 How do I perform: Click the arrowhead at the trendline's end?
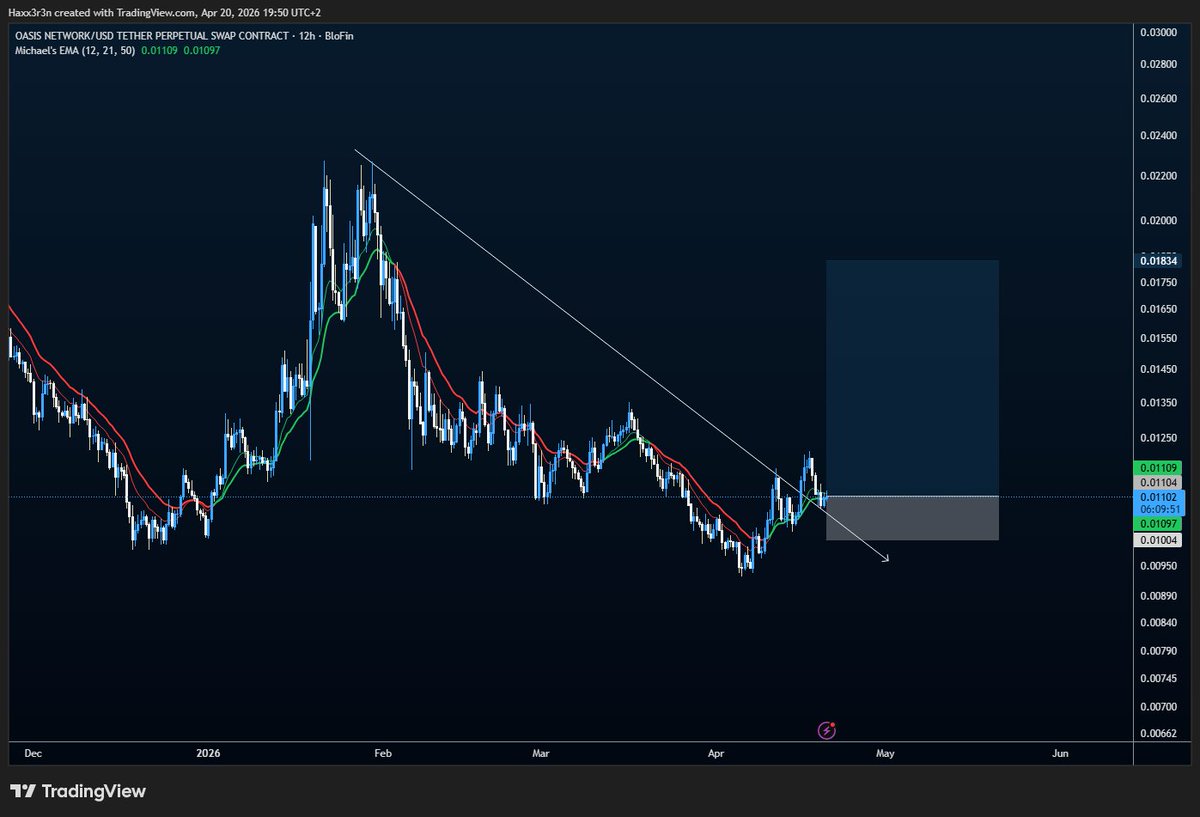click(885, 559)
